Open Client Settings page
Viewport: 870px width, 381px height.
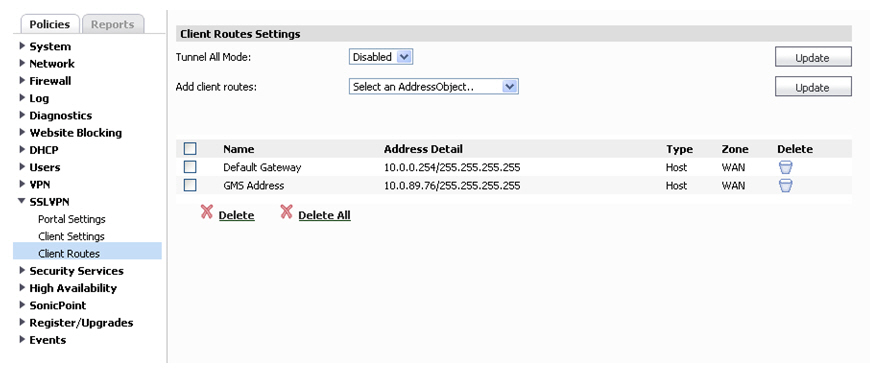(71, 236)
